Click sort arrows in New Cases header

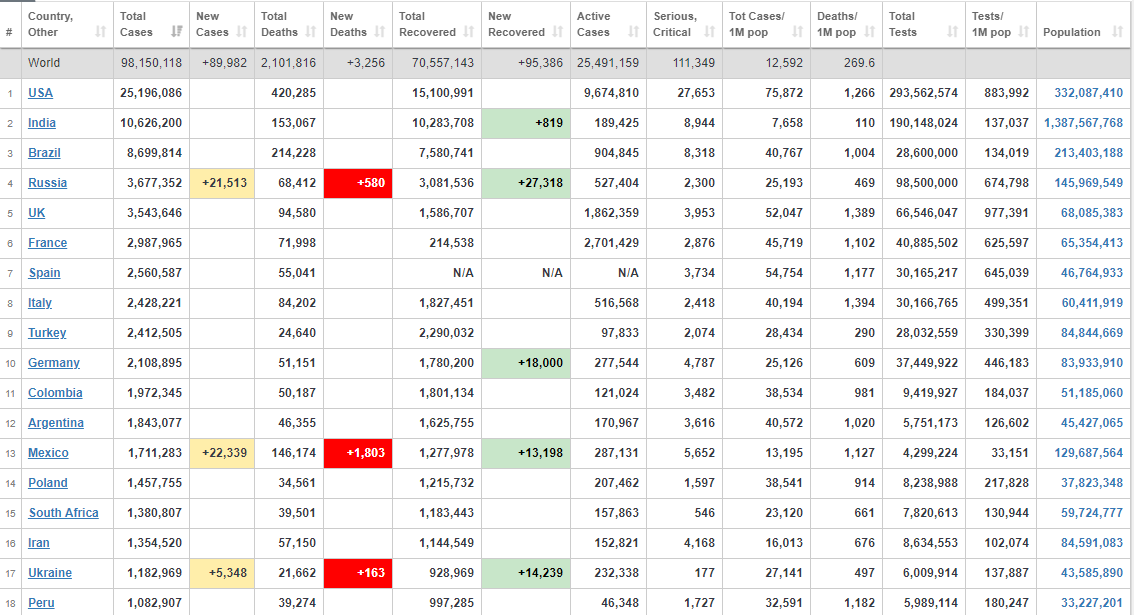click(x=242, y=32)
